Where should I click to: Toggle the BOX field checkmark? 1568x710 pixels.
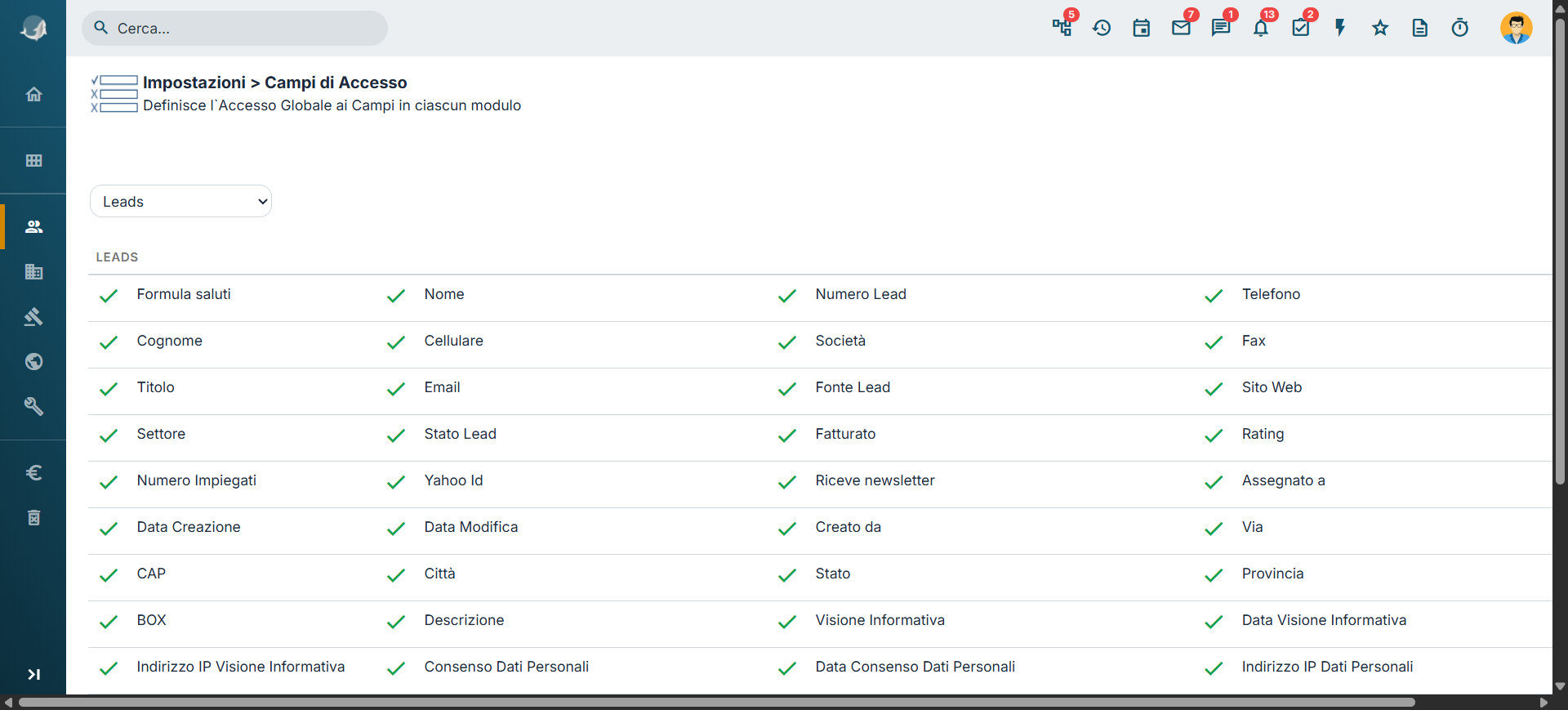(109, 622)
